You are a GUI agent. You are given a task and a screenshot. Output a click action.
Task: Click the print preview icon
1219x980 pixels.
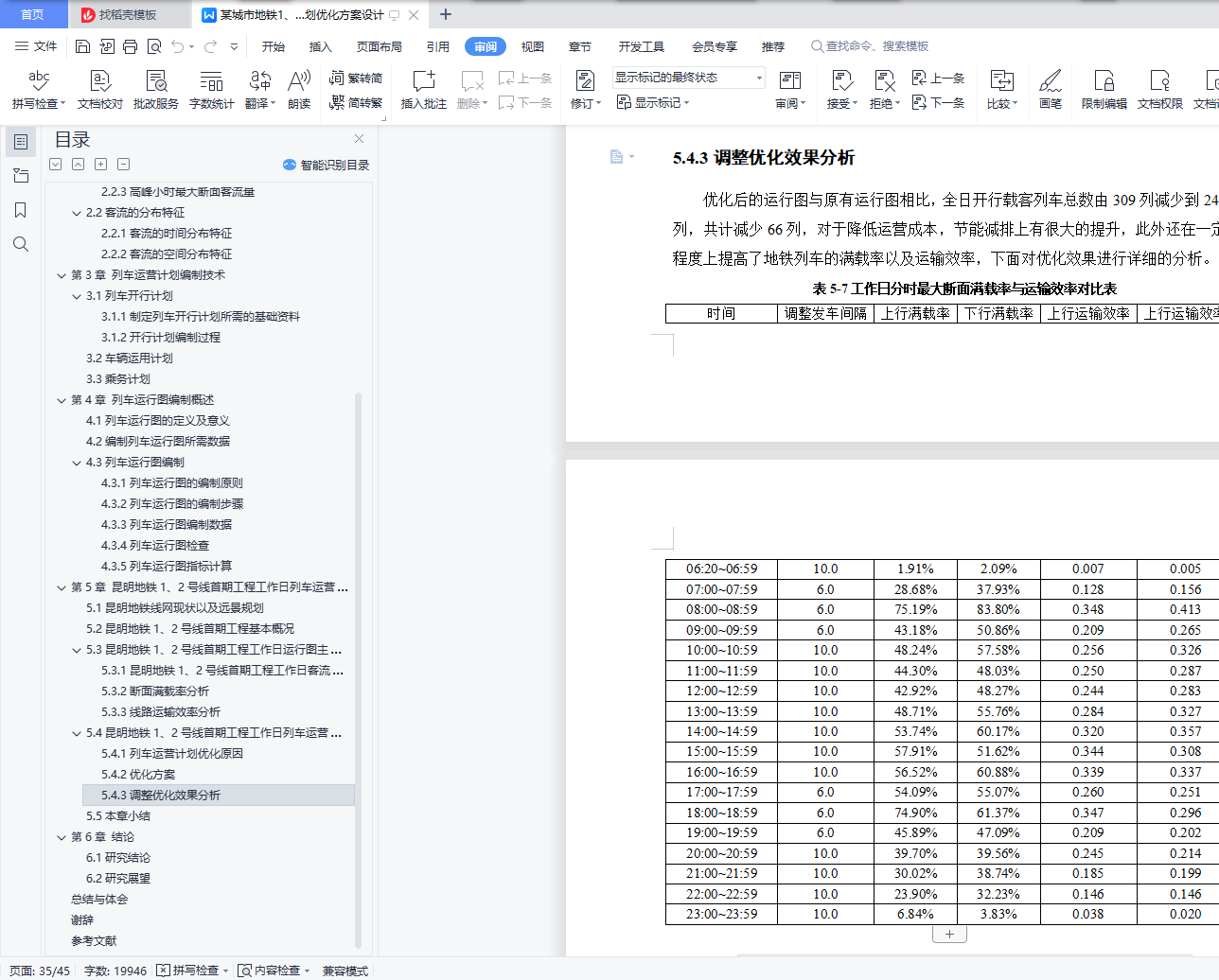pyautogui.click(x=154, y=46)
